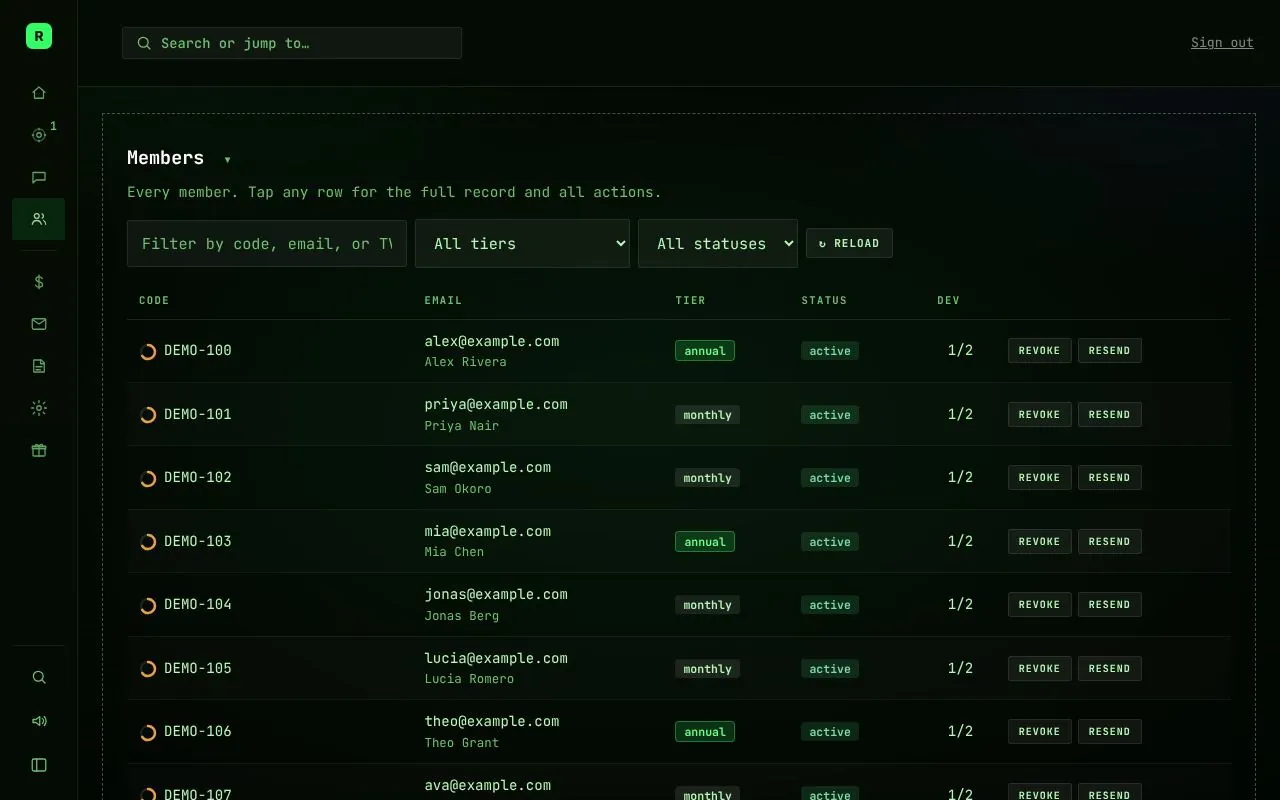1280x800 pixels.
Task: Select the Members people icon in sidebar
Action: [x=39, y=219]
